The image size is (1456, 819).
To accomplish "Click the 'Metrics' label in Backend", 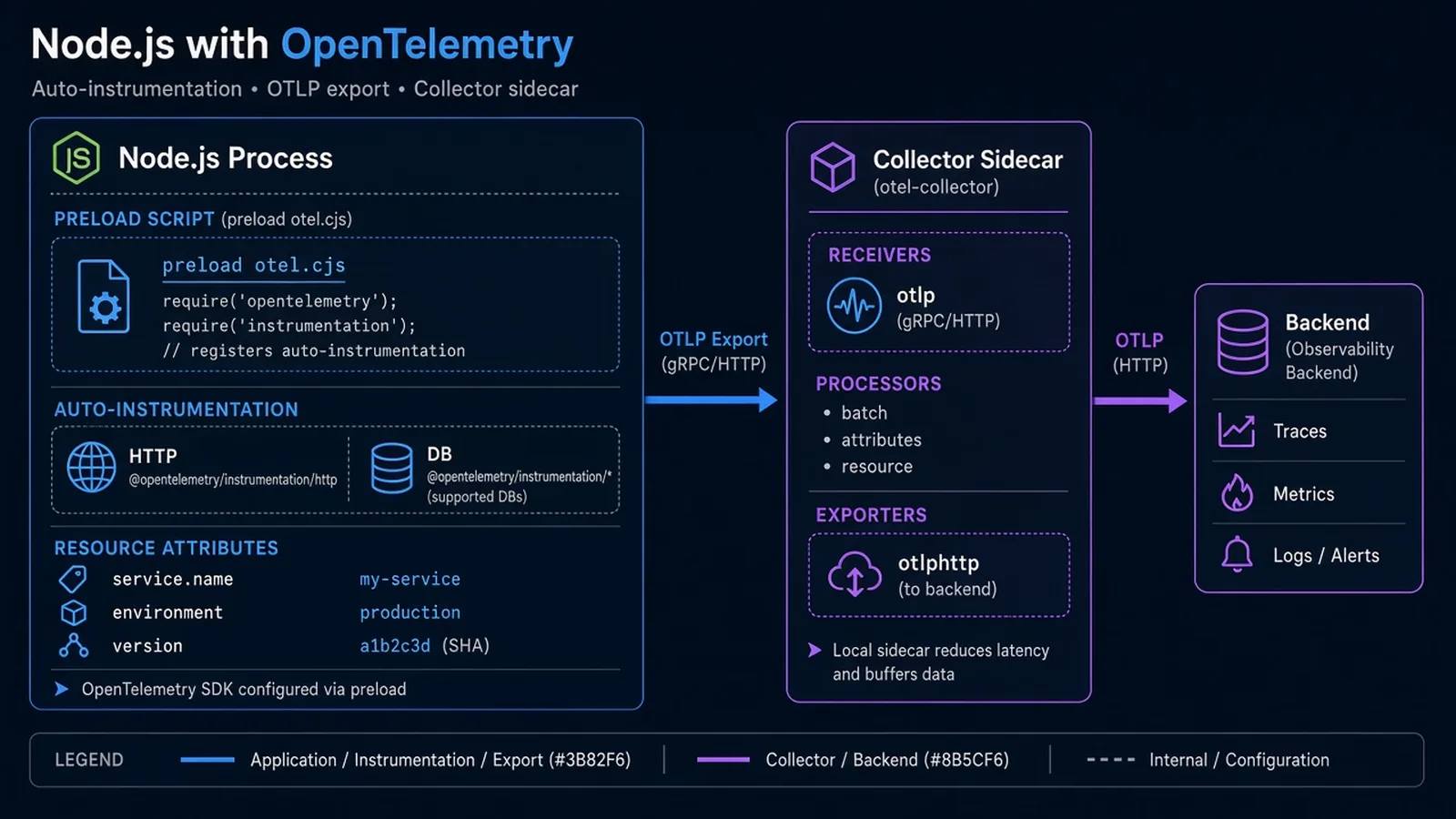I will [x=1303, y=494].
